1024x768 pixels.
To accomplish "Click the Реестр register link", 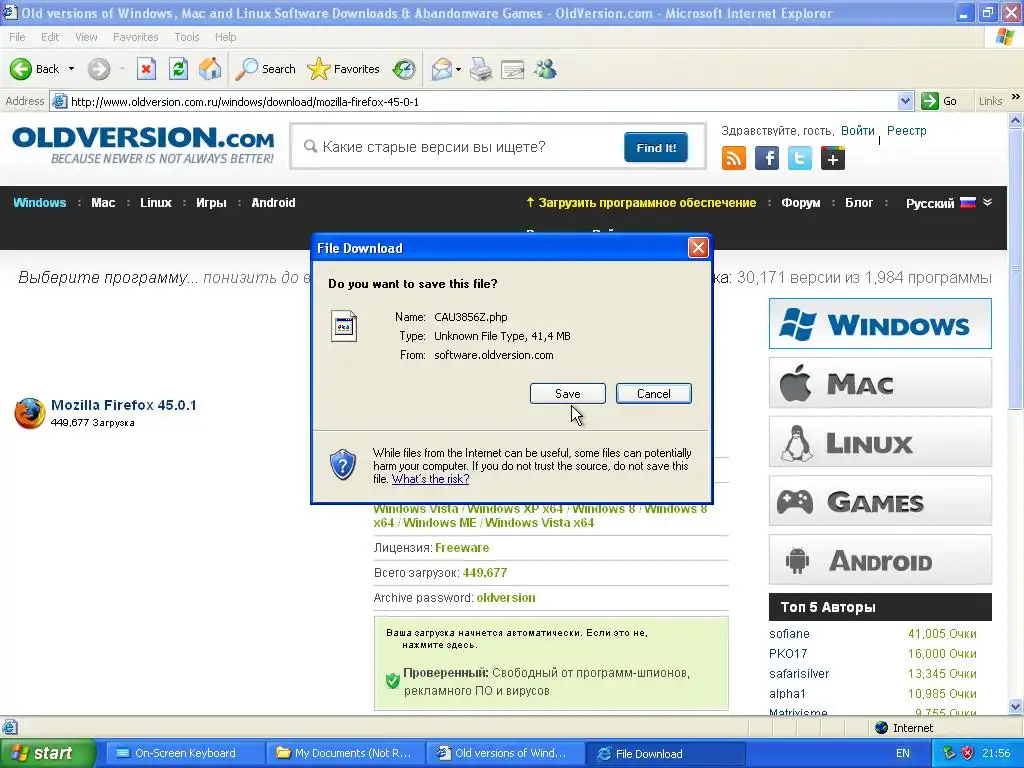I will (x=906, y=131).
